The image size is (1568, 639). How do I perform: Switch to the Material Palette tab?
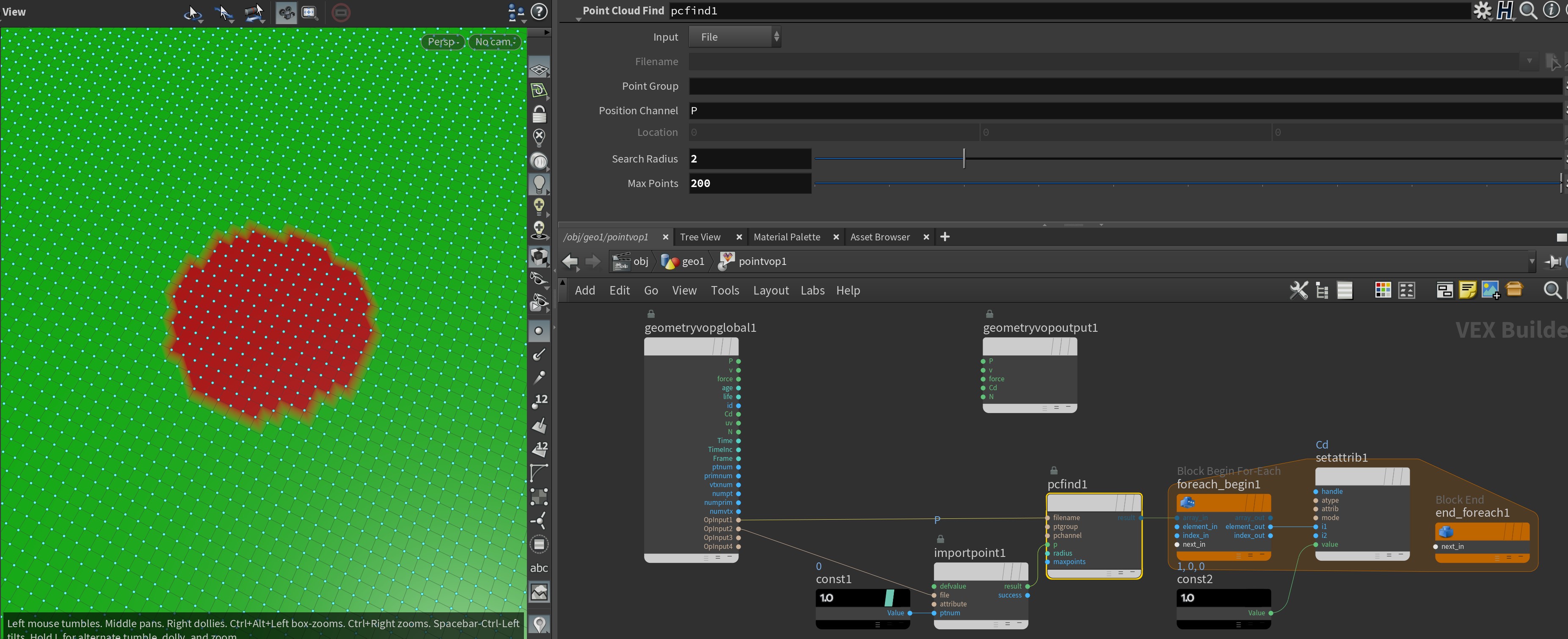tap(786, 237)
